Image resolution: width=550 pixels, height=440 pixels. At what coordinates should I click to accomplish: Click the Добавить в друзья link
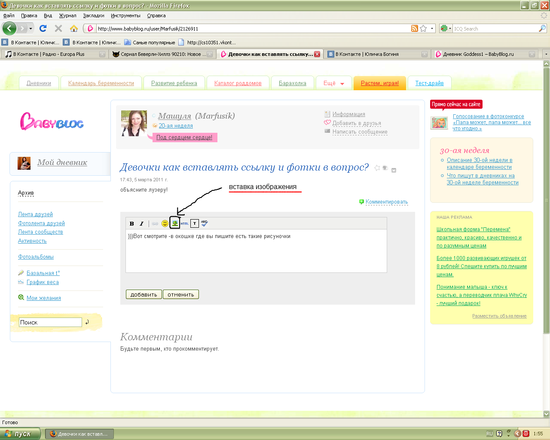click(356, 123)
